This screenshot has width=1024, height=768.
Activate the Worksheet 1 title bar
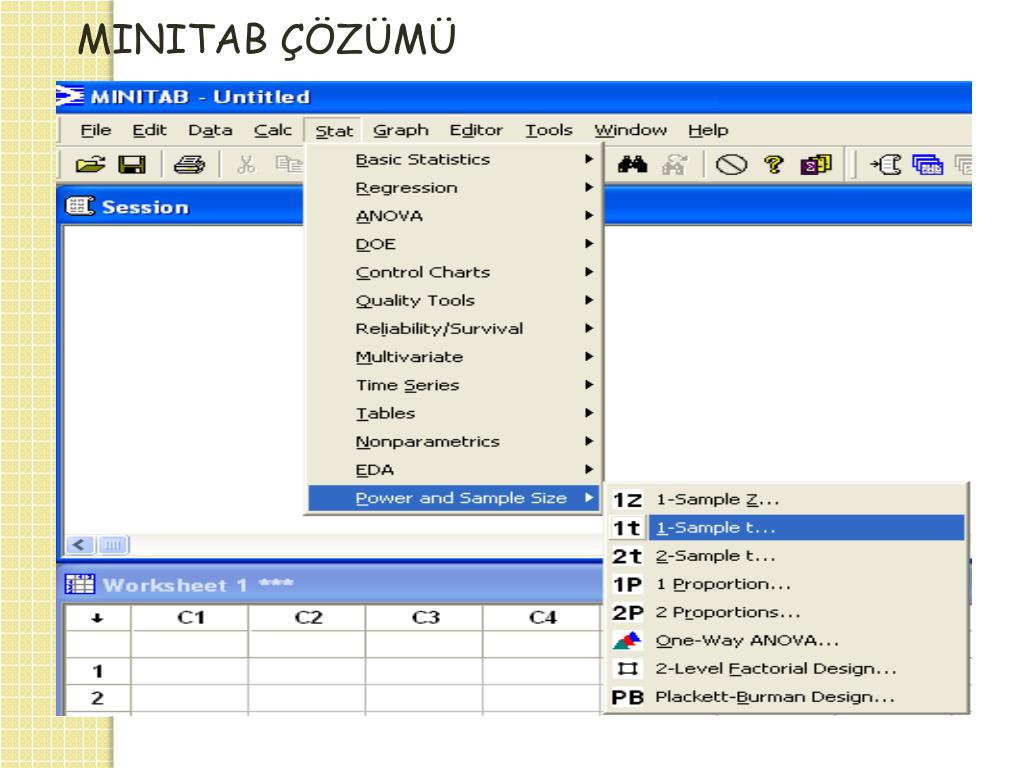pos(330,584)
